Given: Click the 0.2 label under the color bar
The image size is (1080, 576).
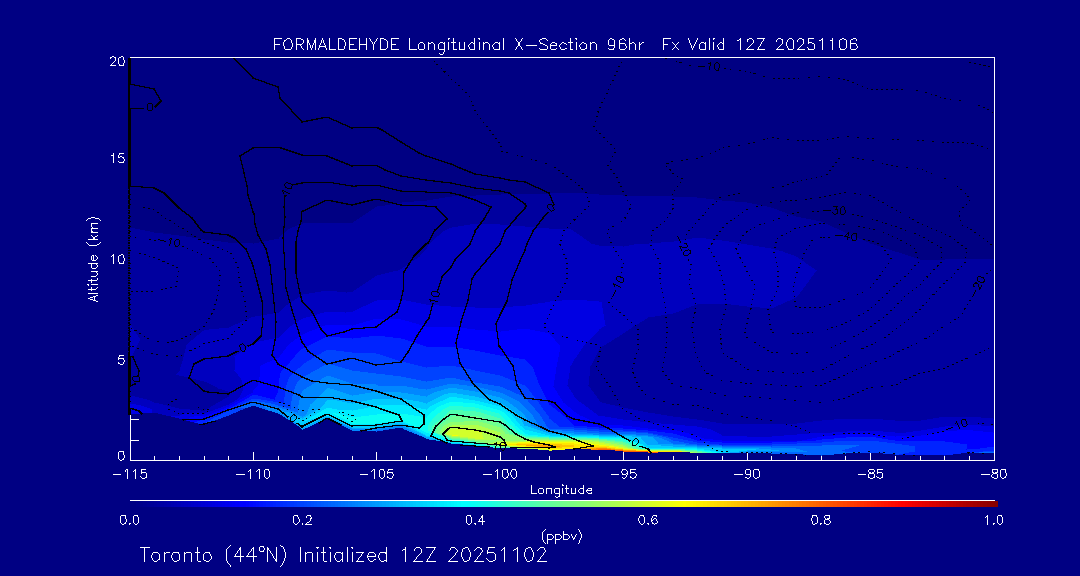Looking at the screenshot, I should (x=302, y=520).
